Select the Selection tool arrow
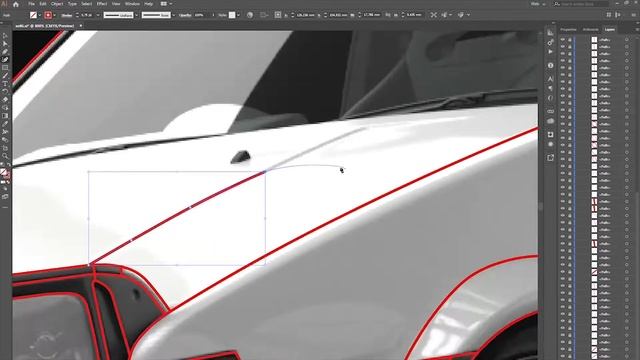This screenshot has height=360, width=640. pos(5,36)
